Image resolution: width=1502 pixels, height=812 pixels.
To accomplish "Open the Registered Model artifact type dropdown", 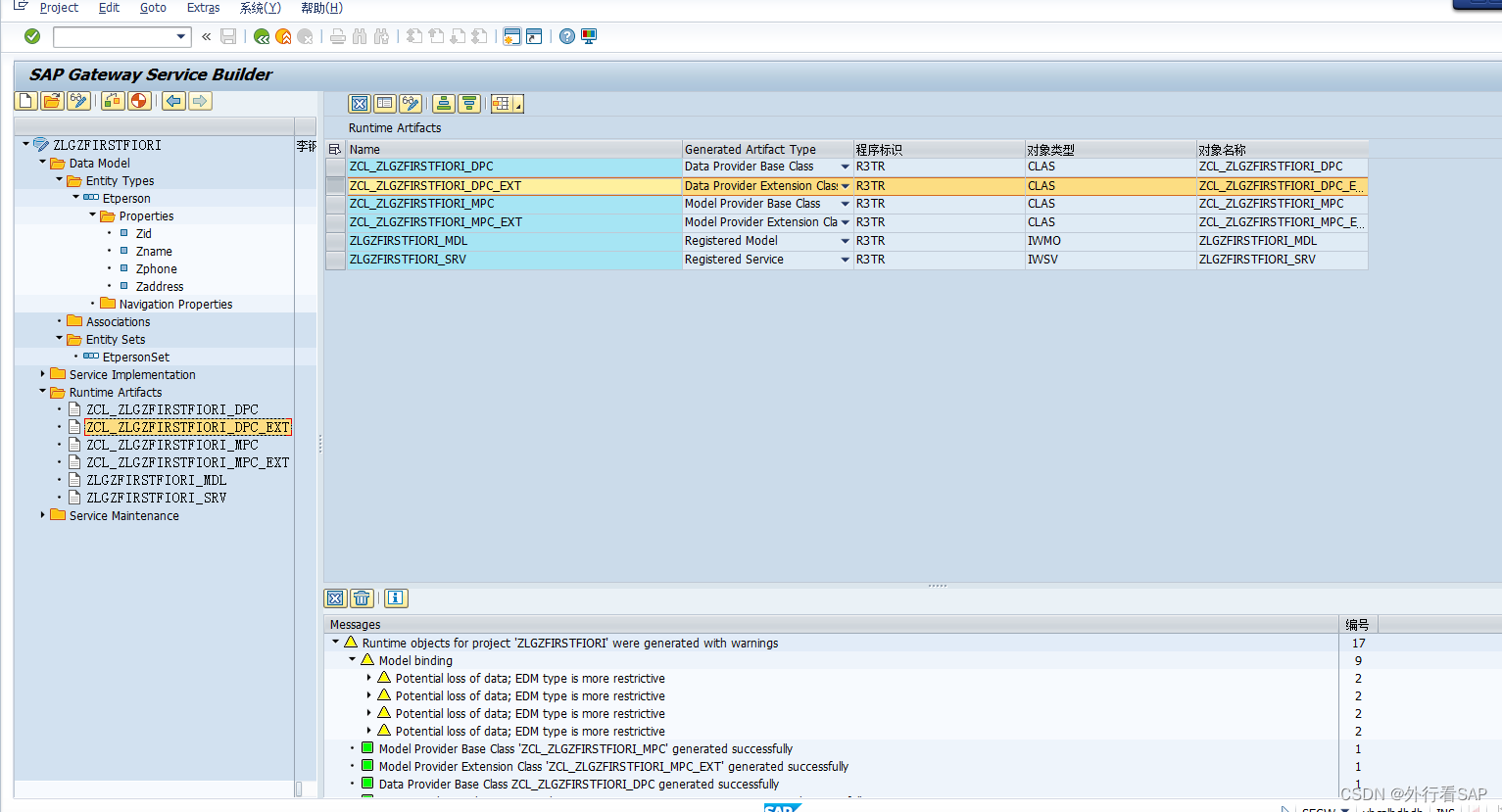I will [x=845, y=241].
